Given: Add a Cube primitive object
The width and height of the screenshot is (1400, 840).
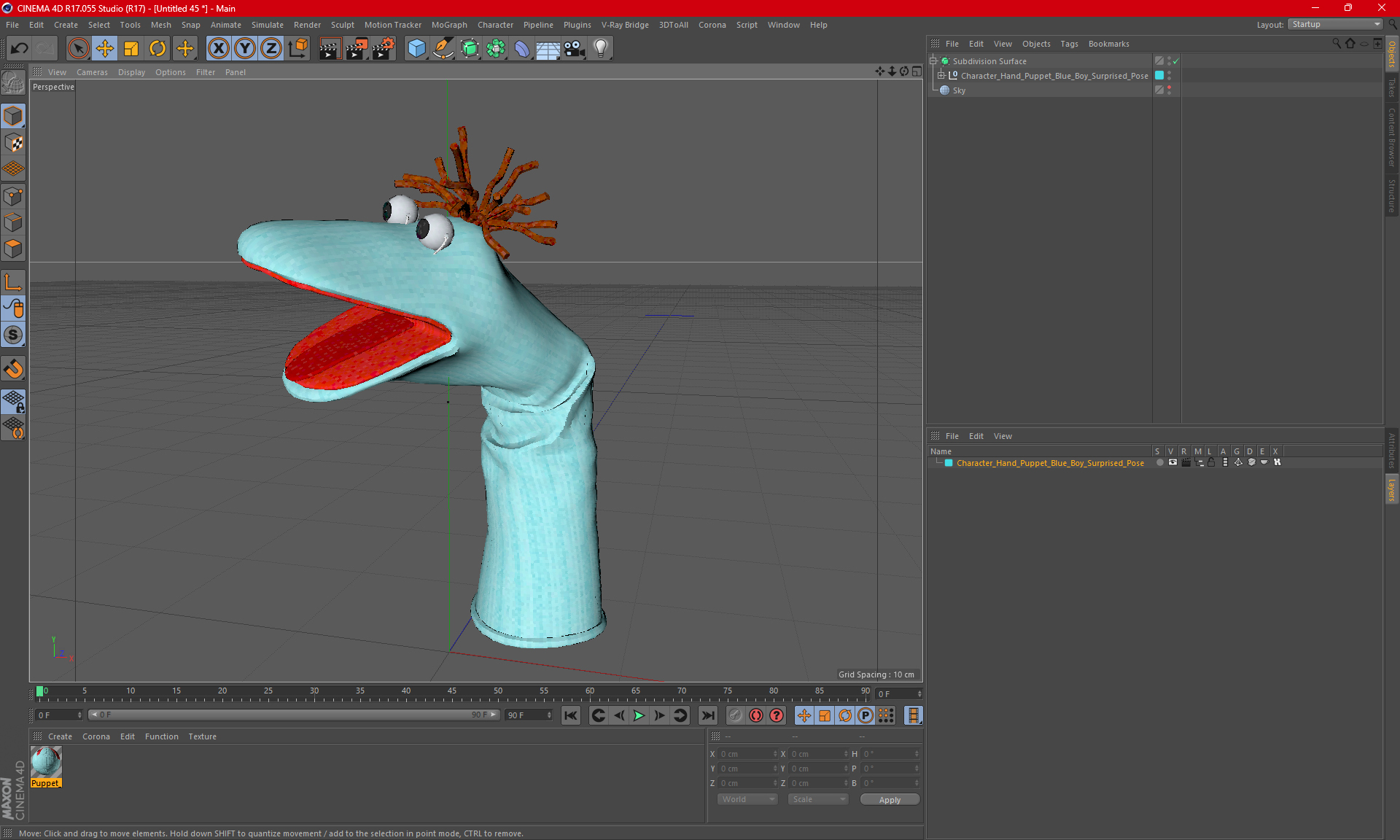Looking at the screenshot, I should tap(416, 49).
